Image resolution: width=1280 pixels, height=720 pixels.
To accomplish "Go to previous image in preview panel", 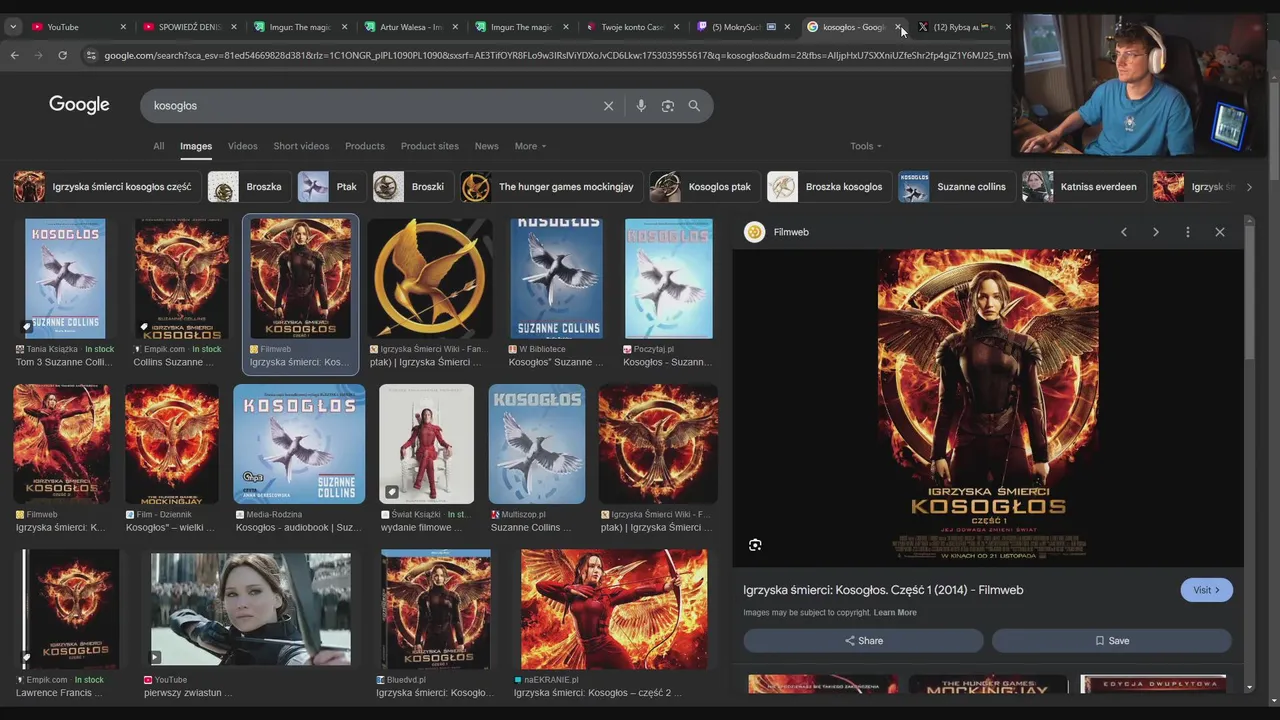I will (1124, 232).
